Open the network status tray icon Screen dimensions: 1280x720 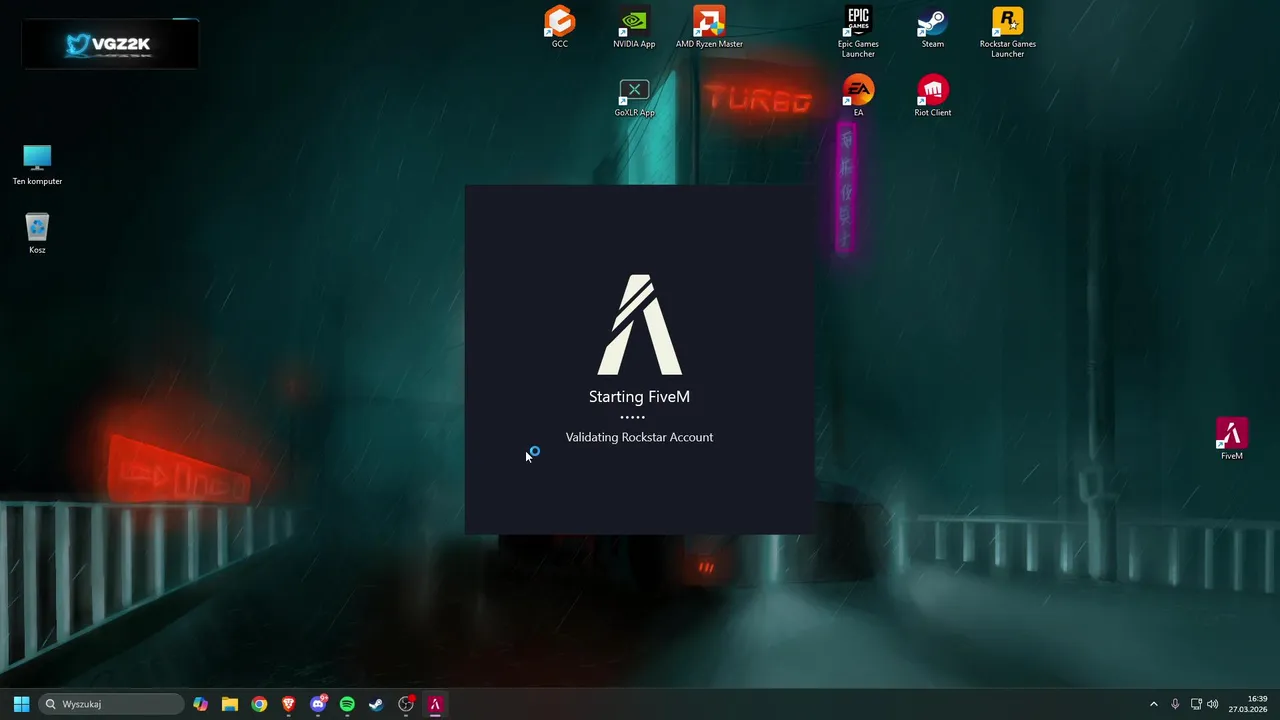pyautogui.click(x=1196, y=704)
